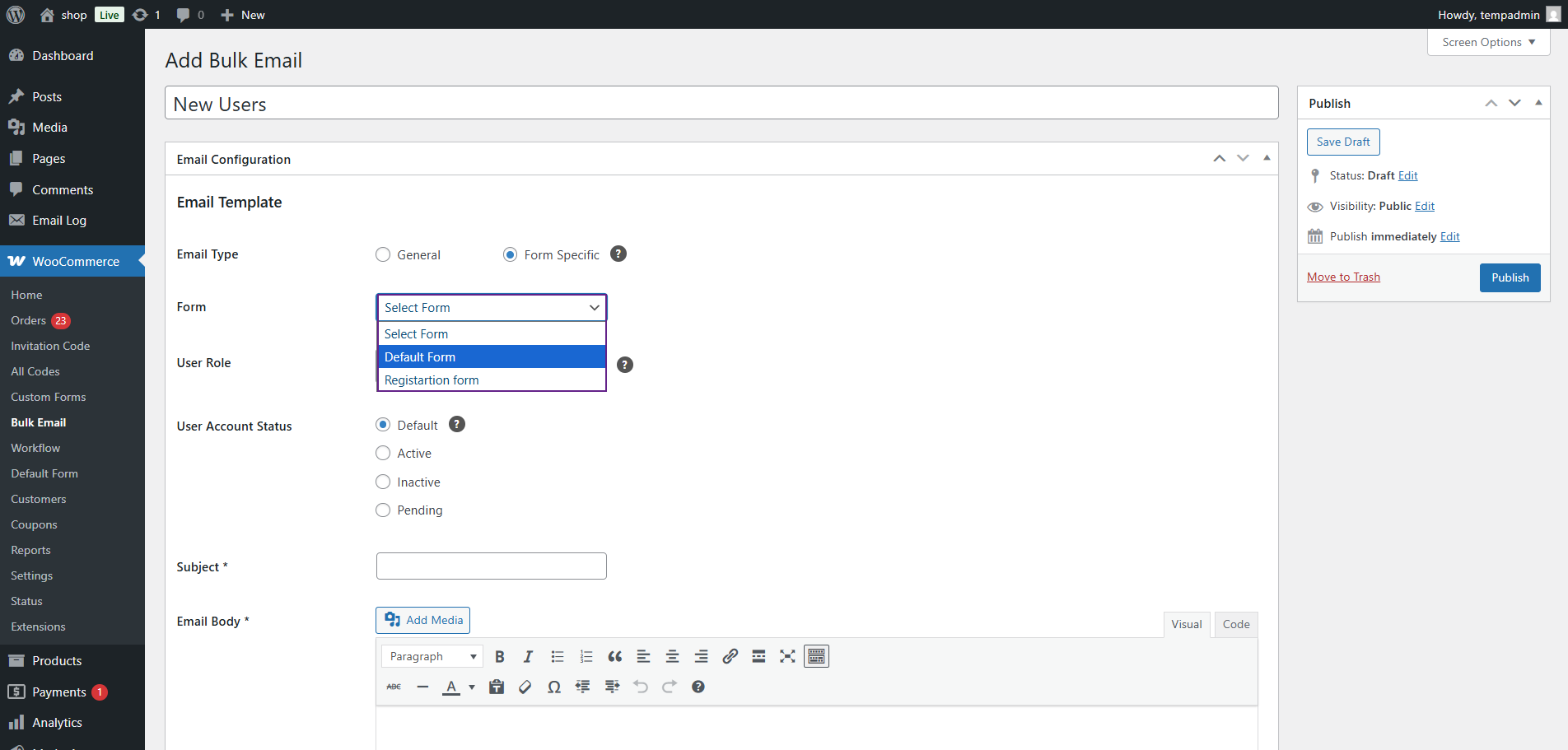The image size is (1568, 750).
Task: Switch to the Code editor tab
Action: 1235,624
